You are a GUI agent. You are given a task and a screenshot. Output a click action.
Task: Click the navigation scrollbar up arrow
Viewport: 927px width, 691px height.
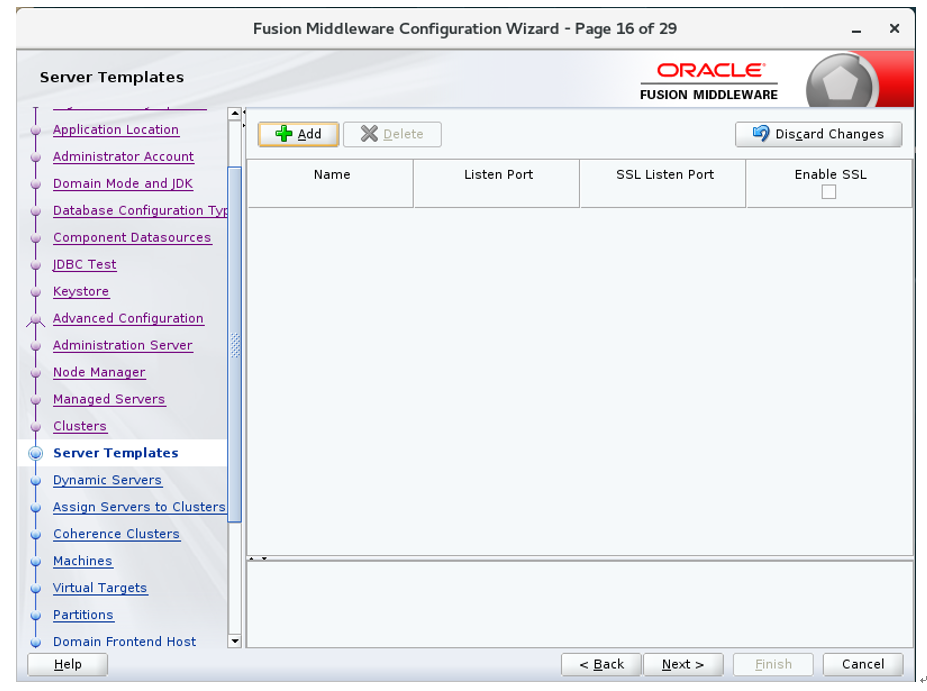(235, 113)
